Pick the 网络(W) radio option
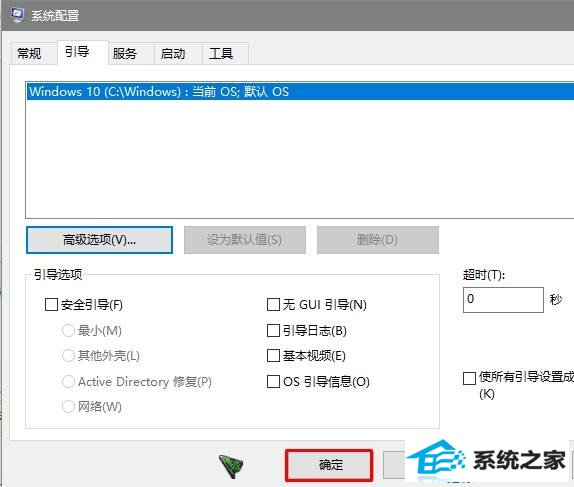 tap(68, 406)
